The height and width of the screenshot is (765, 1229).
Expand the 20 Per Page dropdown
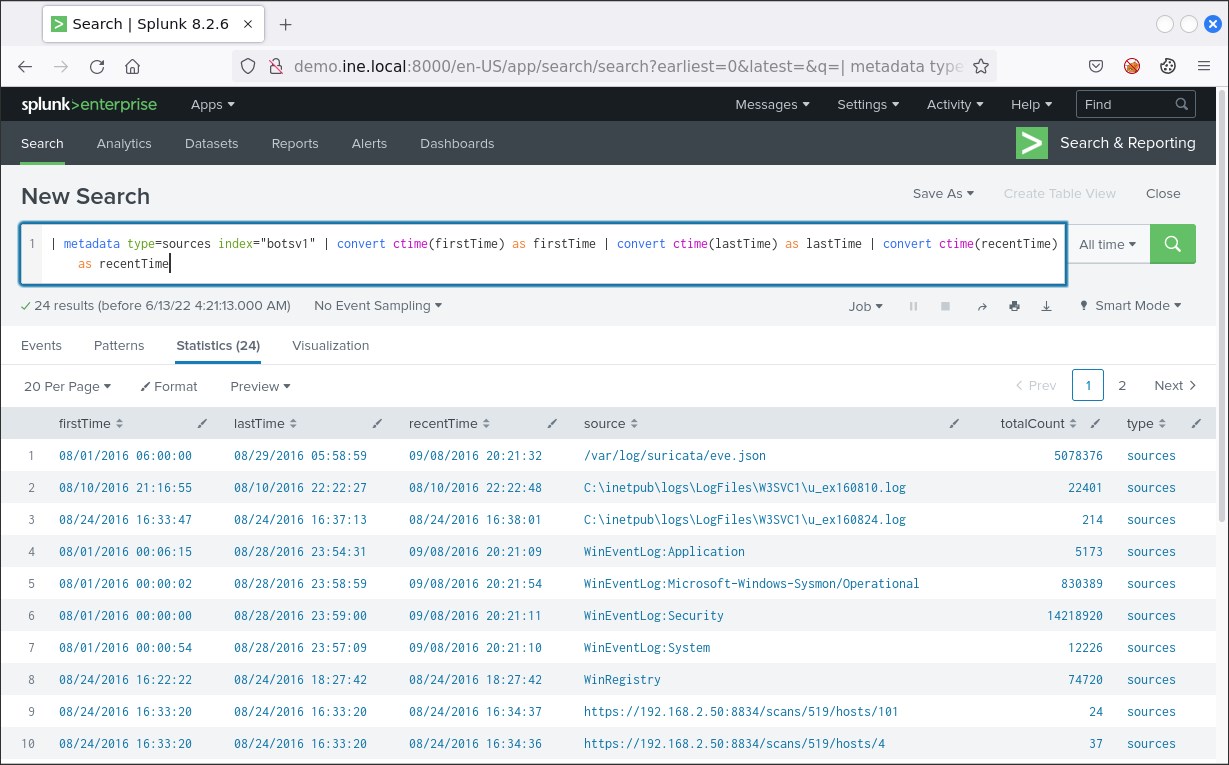pyautogui.click(x=67, y=386)
